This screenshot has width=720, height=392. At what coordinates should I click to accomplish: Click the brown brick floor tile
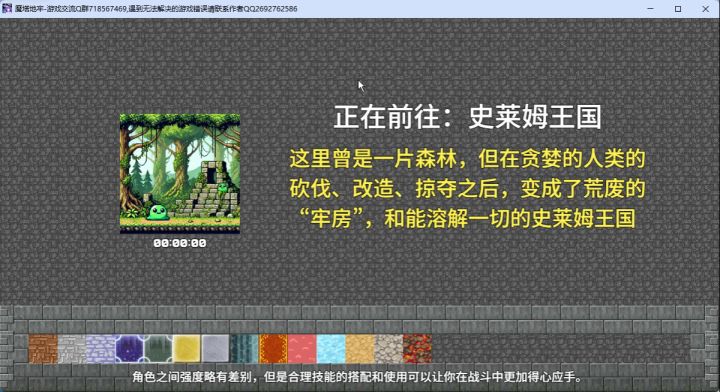[x=43, y=349]
